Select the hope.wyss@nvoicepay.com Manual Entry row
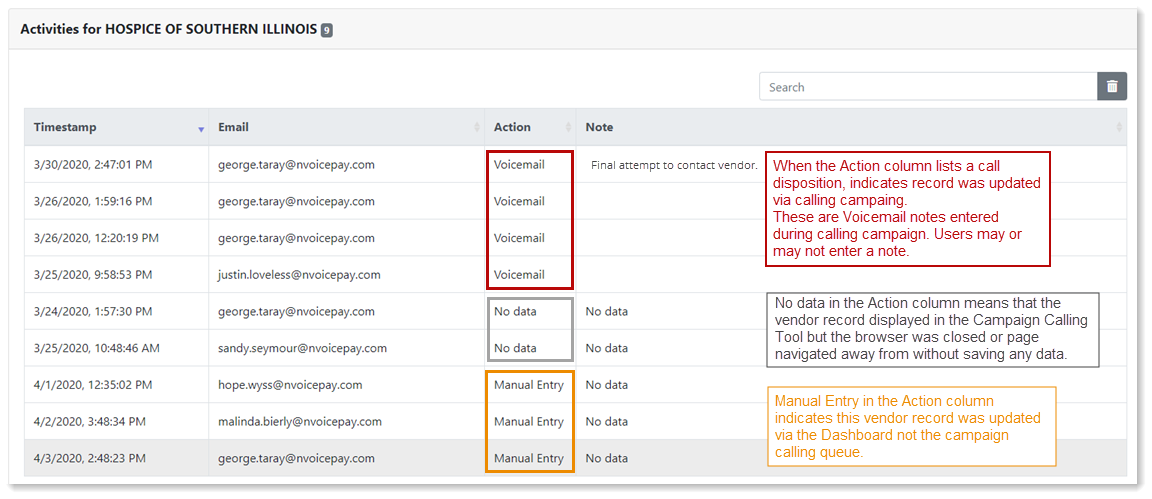Image resolution: width=1152 pixels, height=499 pixels. pyautogui.click(x=575, y=384)
